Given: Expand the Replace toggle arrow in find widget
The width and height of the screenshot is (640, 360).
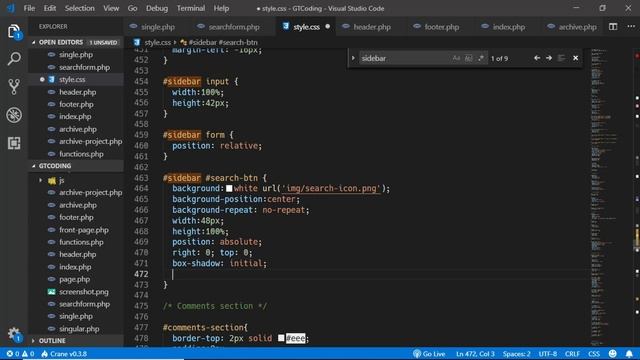Looking at the screenshot, I should [x=353, y=58].
